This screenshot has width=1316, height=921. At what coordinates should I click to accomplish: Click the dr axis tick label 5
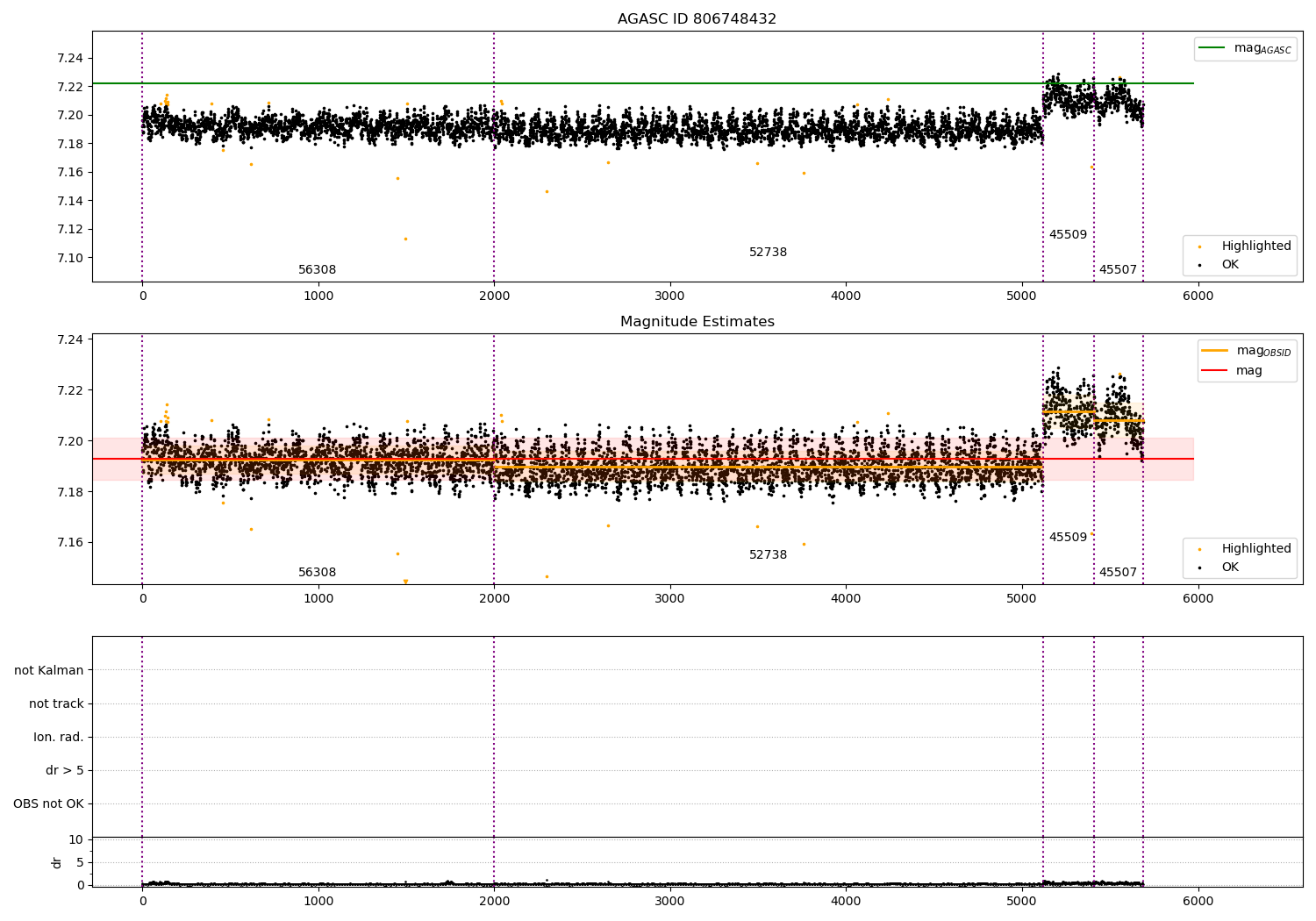click(x=80, y=863)
